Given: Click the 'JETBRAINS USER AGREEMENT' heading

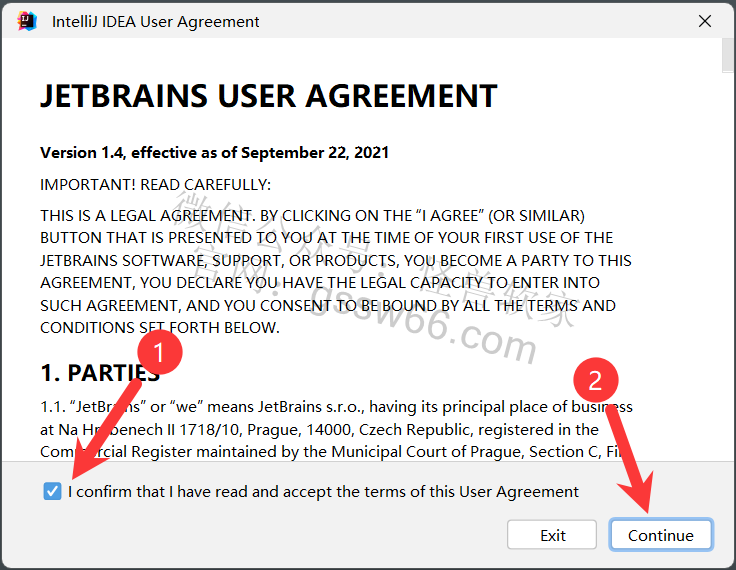Looking at the screenshot, I should click(x=268, y=96).
